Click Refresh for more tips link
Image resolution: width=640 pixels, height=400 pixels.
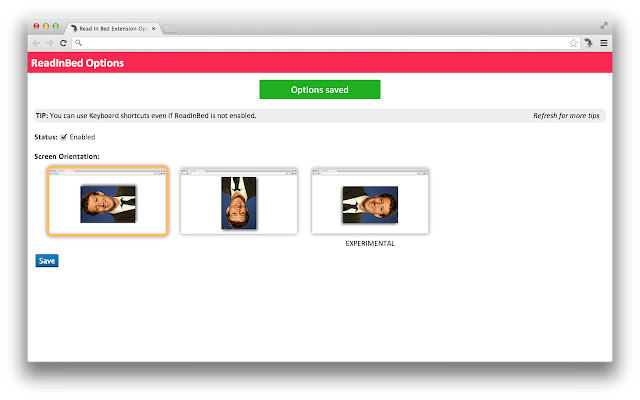566,116
